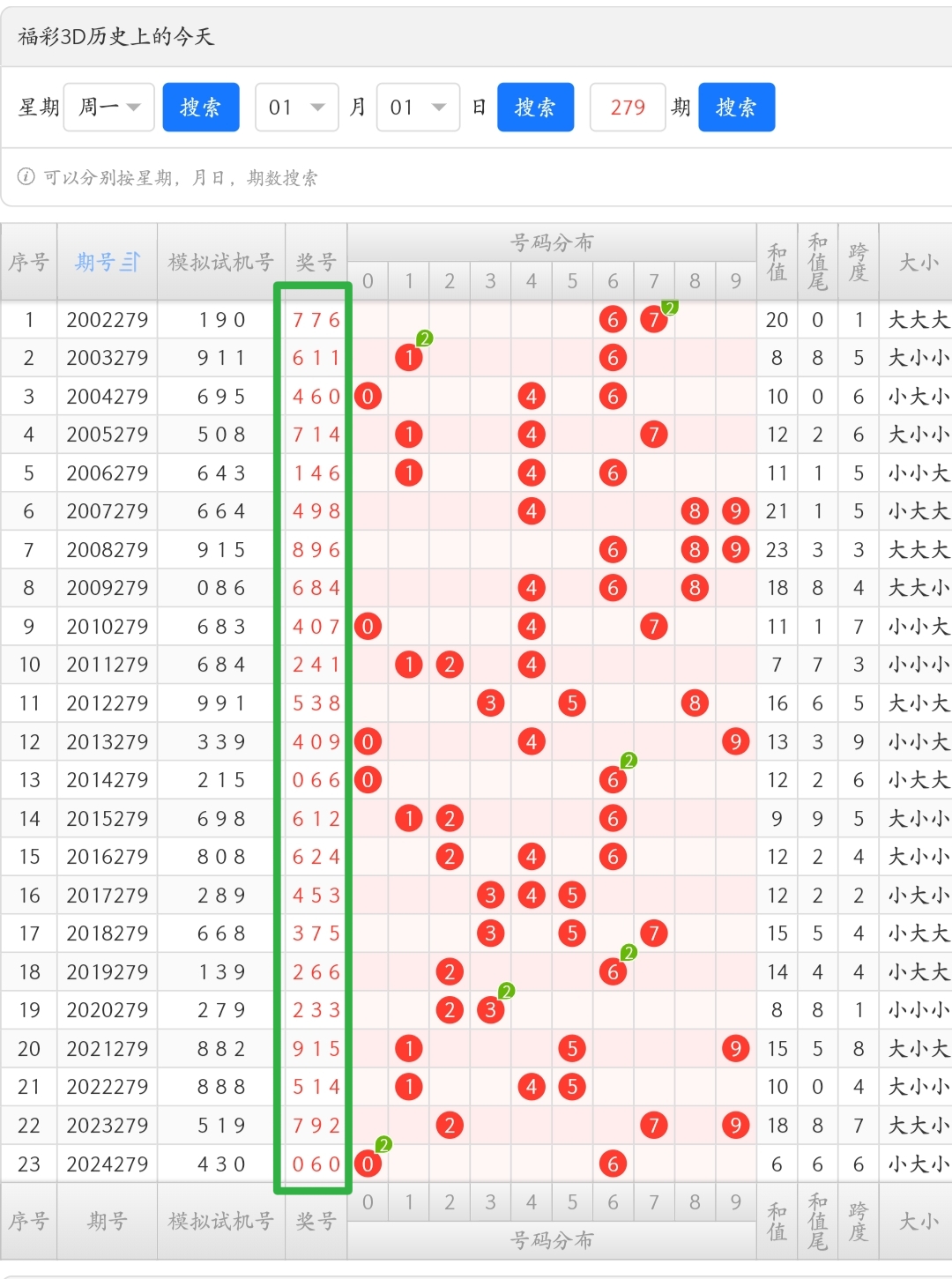Viewport: 952px width, 1279px height.
Task: Click hint text 可以分别按星期，月日，期数搜索
Action: pos(181,177)
